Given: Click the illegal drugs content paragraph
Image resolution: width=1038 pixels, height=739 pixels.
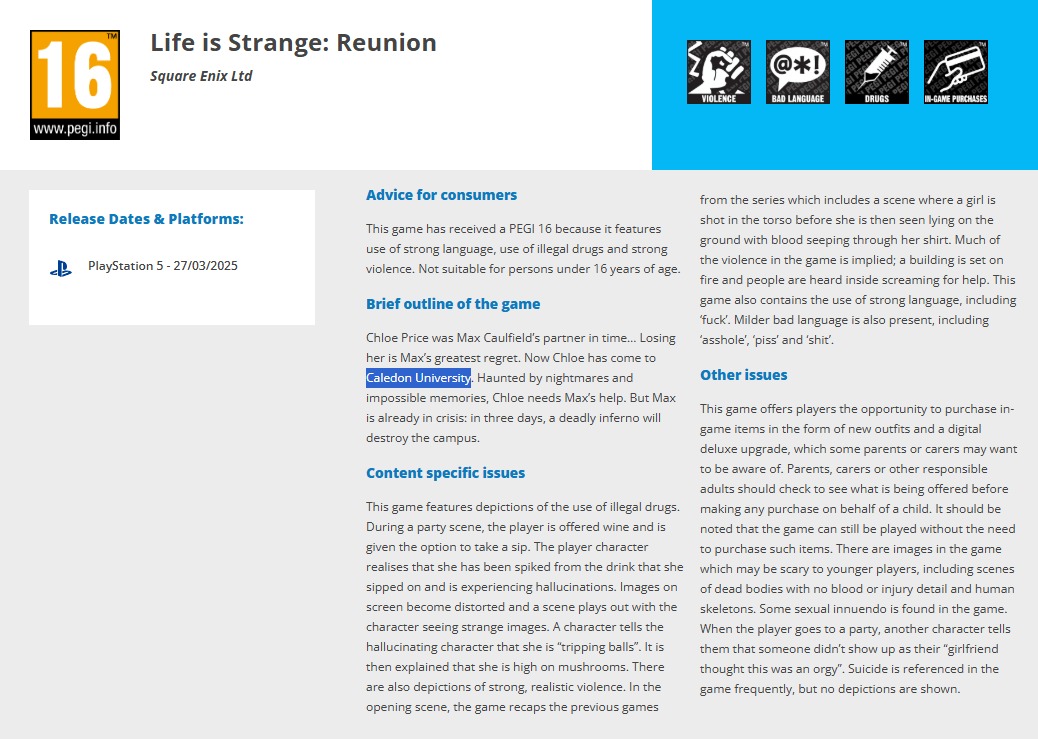Looking at the screenshot, I should [x=522, y=606].
